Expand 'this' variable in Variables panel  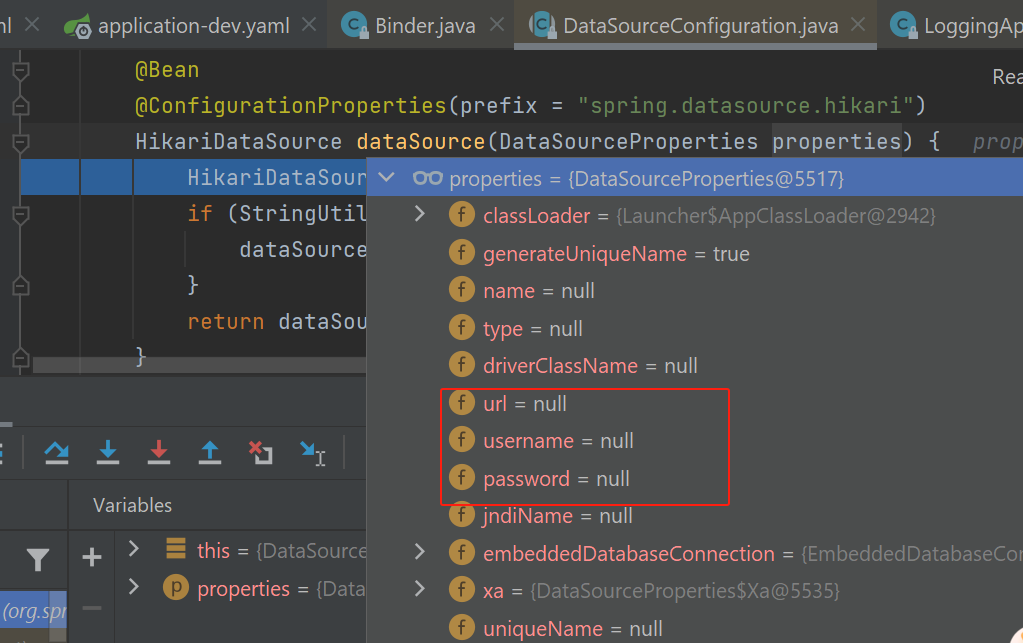134,548
